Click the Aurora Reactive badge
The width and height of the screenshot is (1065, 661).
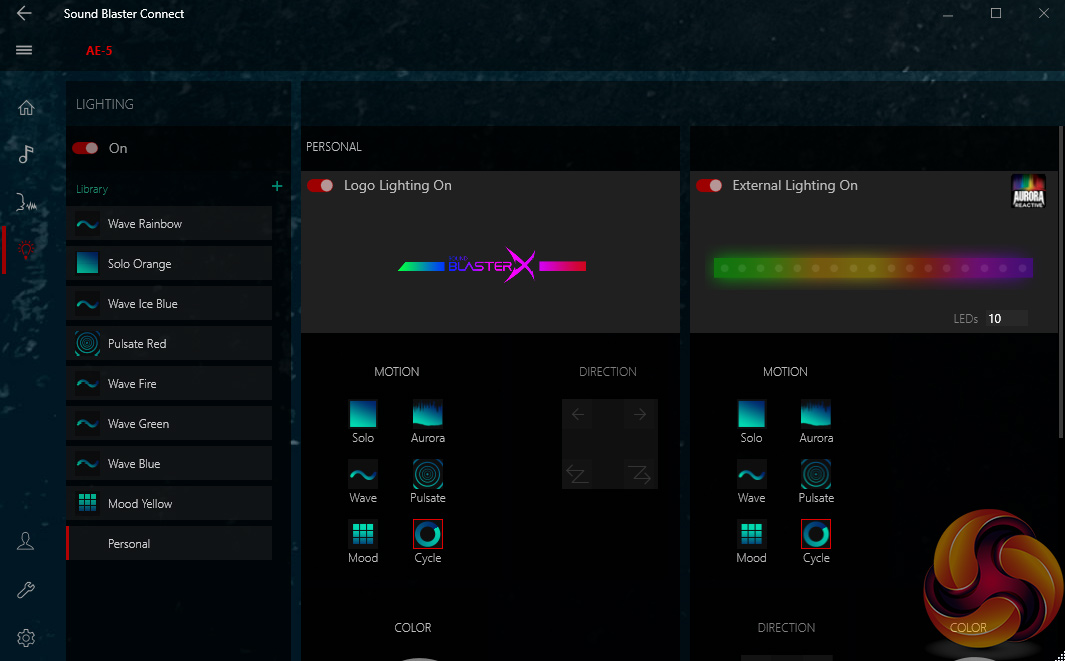coord(1028,191)
